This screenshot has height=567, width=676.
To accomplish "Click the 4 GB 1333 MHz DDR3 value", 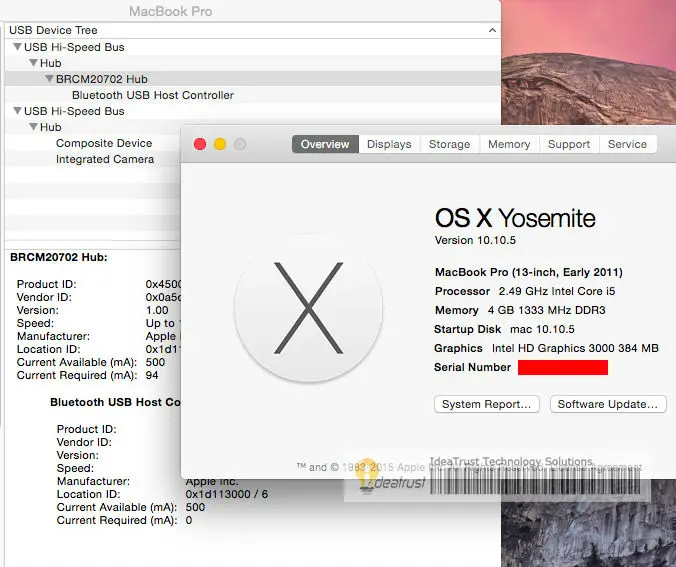I will click(x=547, y=310).
